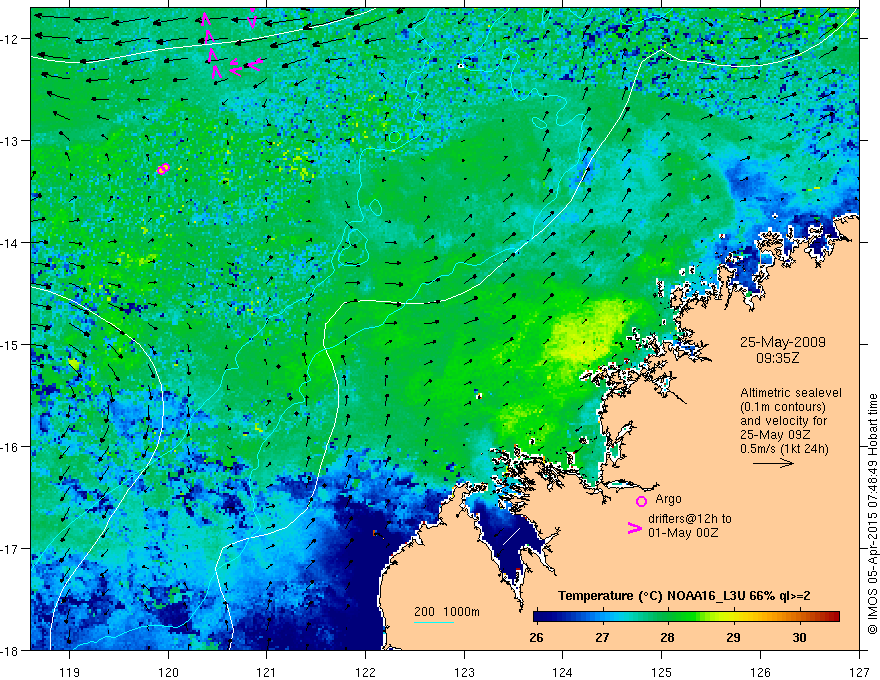Click the "drifters@12h to" legend label

[690, 519]
